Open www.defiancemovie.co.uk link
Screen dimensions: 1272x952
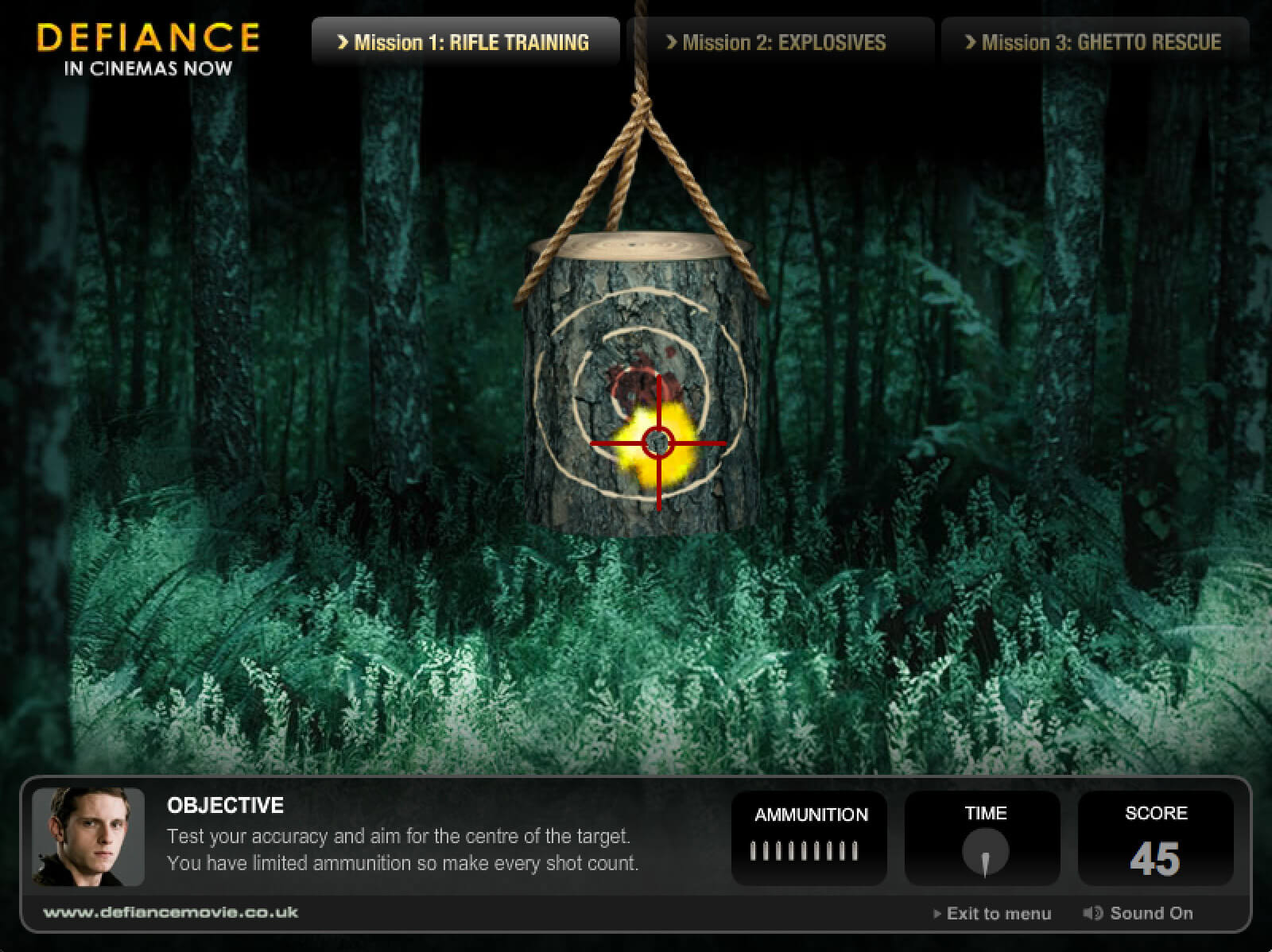[x=171, y=912]
